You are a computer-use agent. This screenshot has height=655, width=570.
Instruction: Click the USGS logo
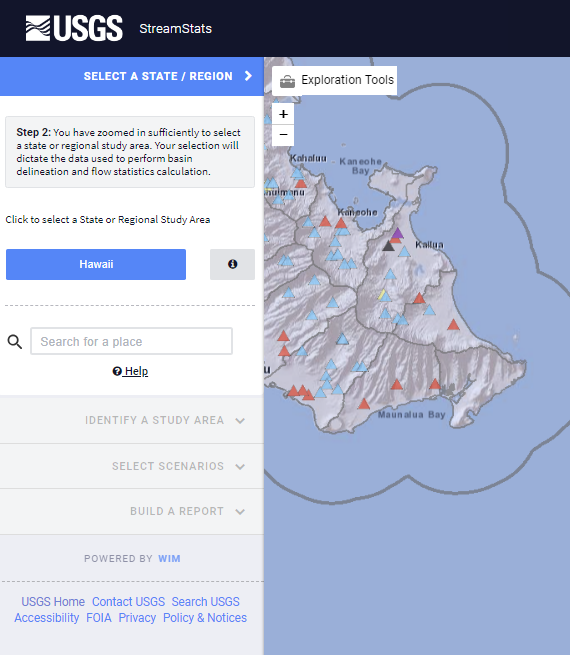coord(74,28)
